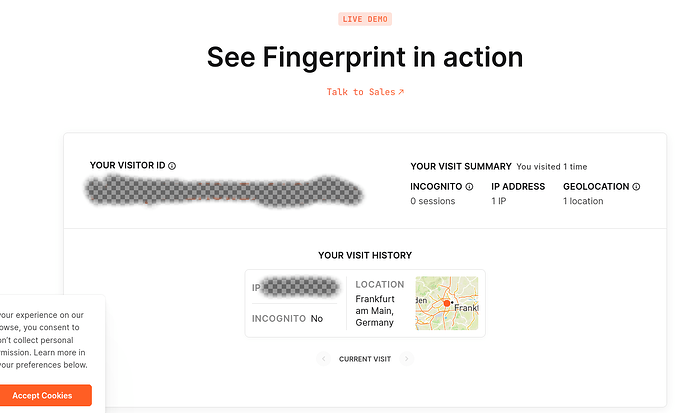Image resolution: width=690 pixels, height=413 pixels.
Task: Click the Geolocation summary heading
Action: [x=596, y=187]
